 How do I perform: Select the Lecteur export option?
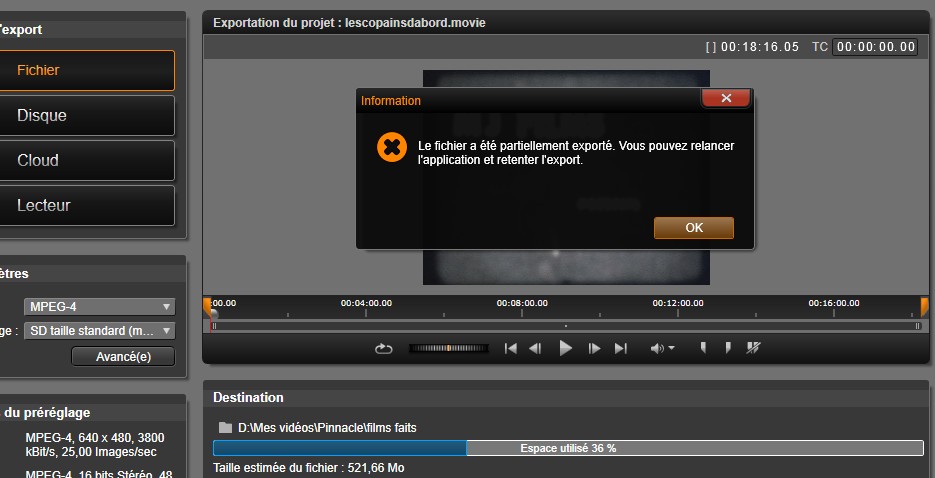(86, 206)
